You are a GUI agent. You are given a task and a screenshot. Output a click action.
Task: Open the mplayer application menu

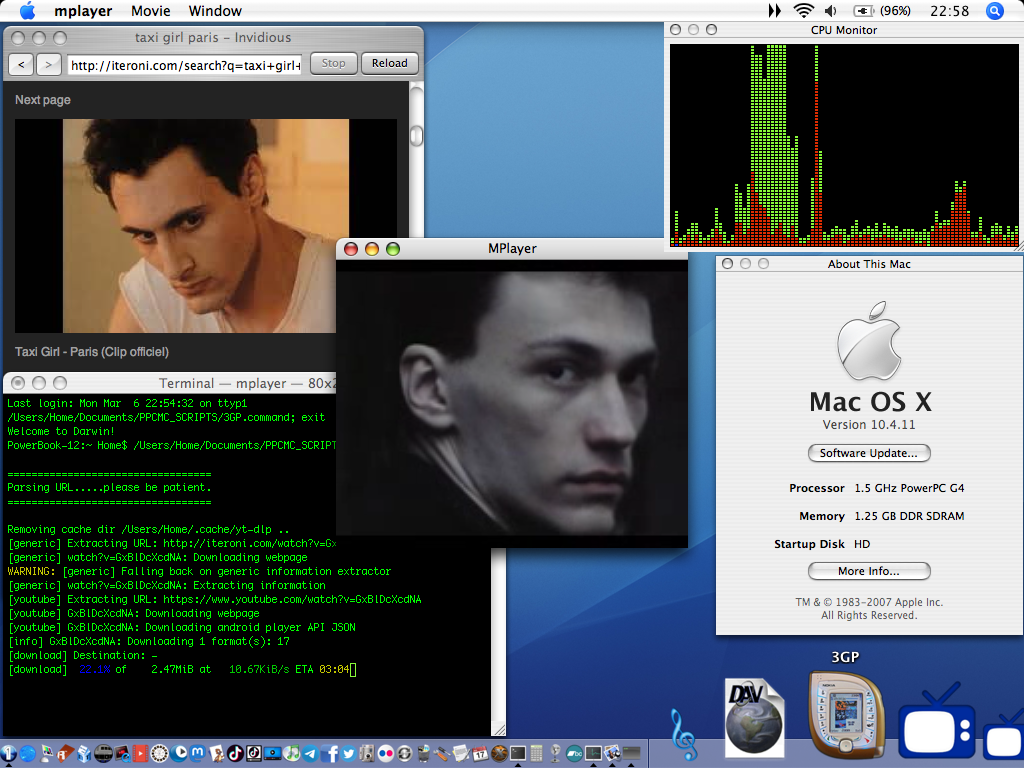[x=83, y=11]
